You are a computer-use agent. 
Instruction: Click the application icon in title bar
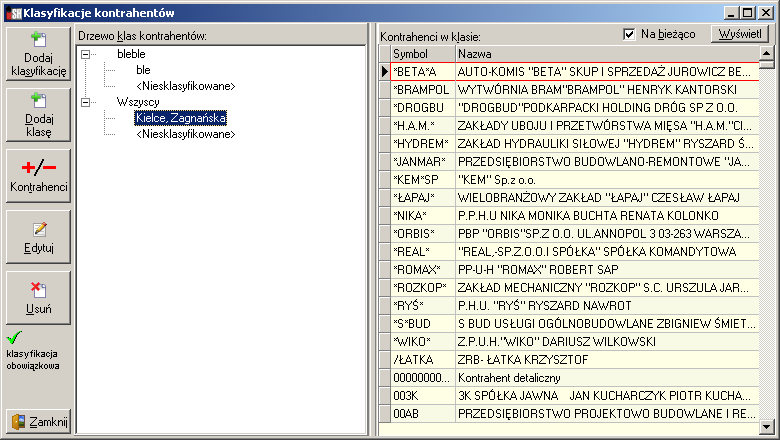(15, 13)
